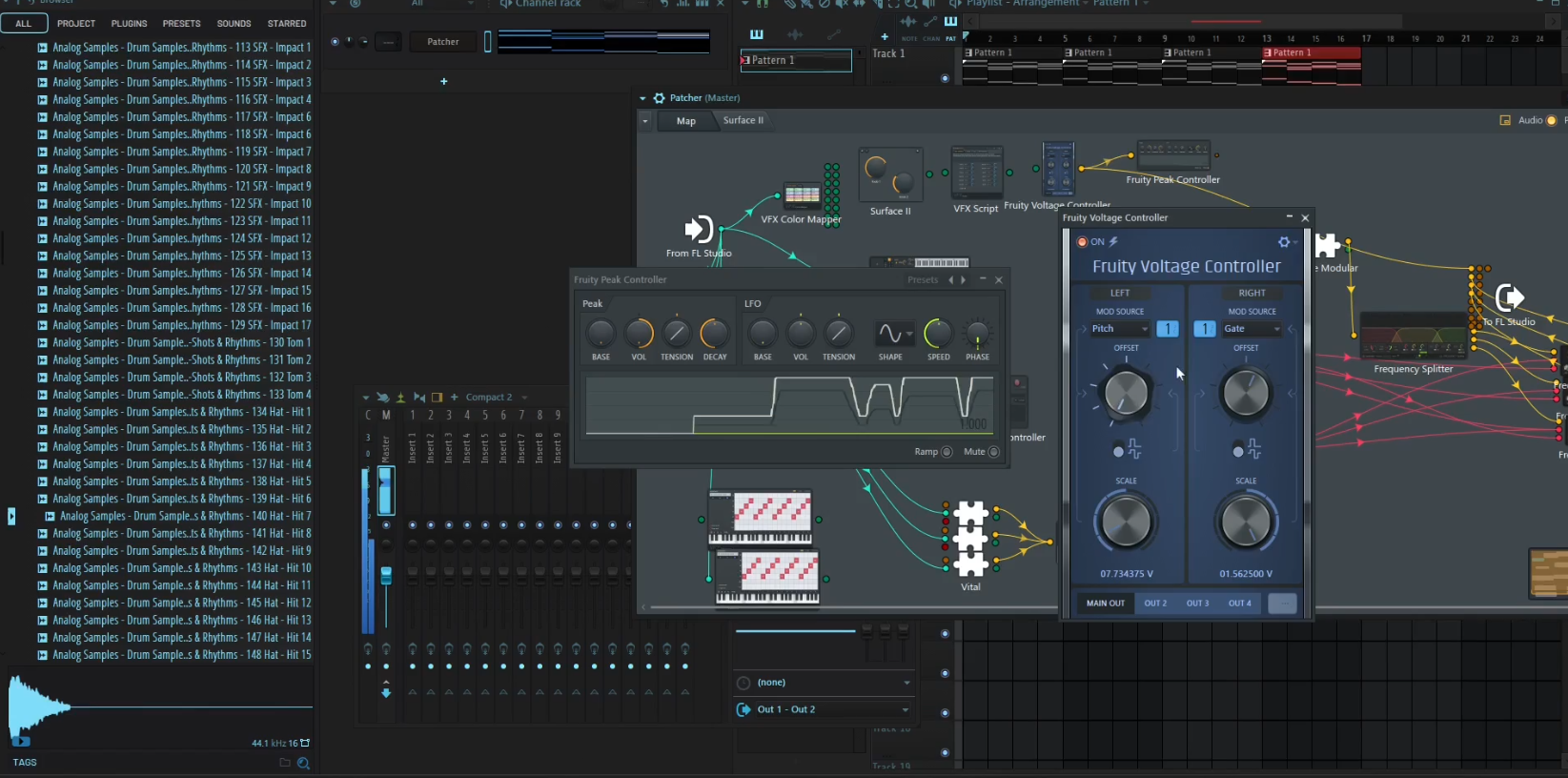Screen dimensions: 1568x778
Task: Click the Master mixer volume fader
Action: 386,574
